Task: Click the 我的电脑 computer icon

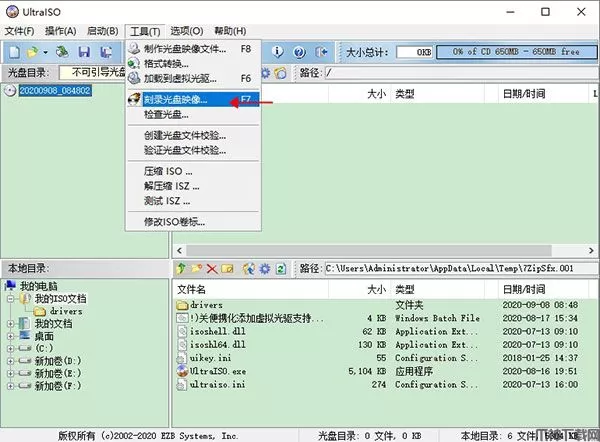Action: (x=11, y=285)
